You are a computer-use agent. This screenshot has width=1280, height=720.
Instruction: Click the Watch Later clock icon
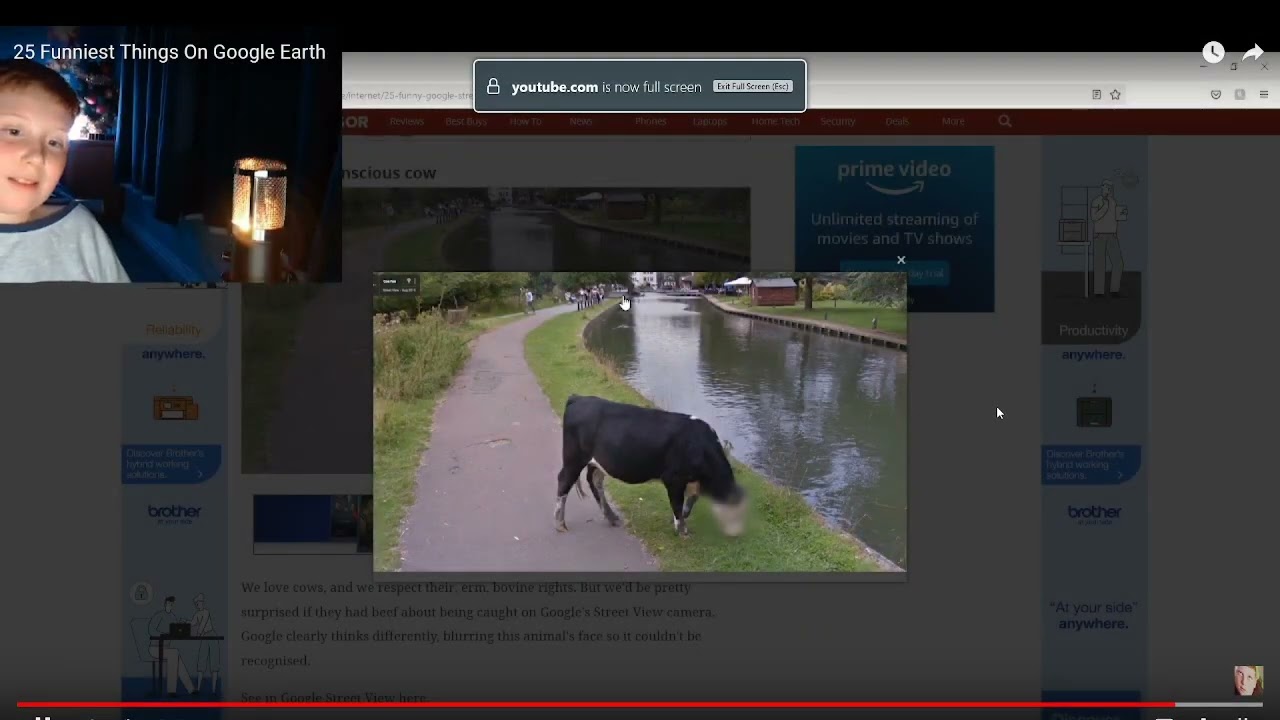coord(1213,52)
